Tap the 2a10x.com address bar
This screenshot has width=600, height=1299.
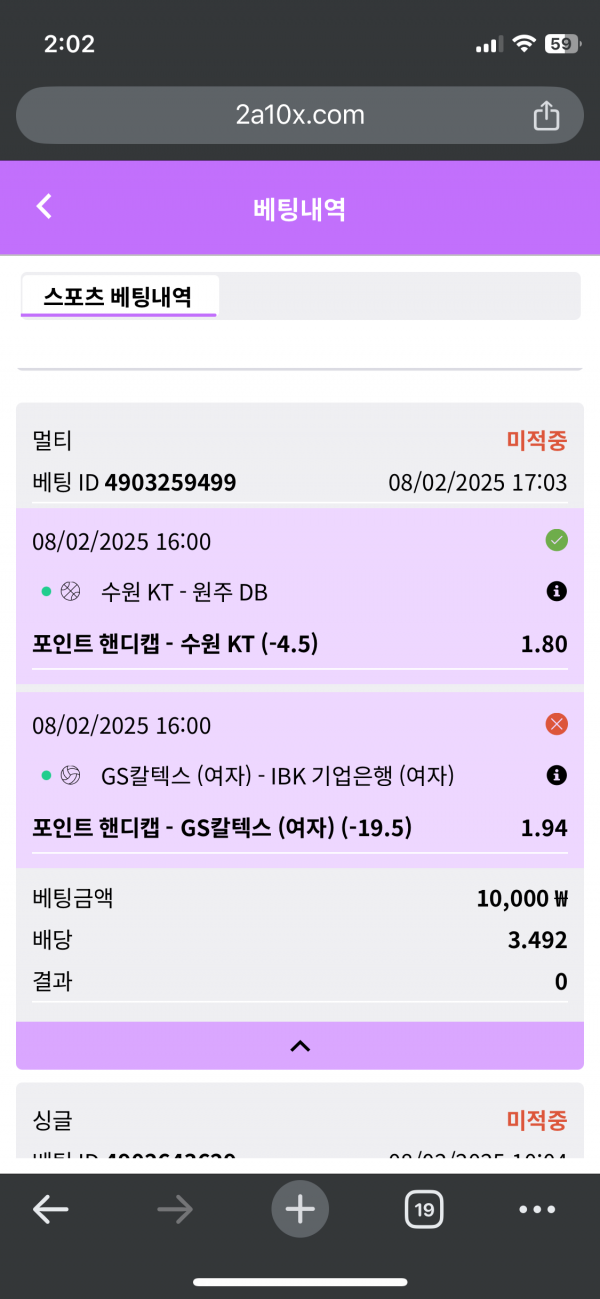(300, 116)
